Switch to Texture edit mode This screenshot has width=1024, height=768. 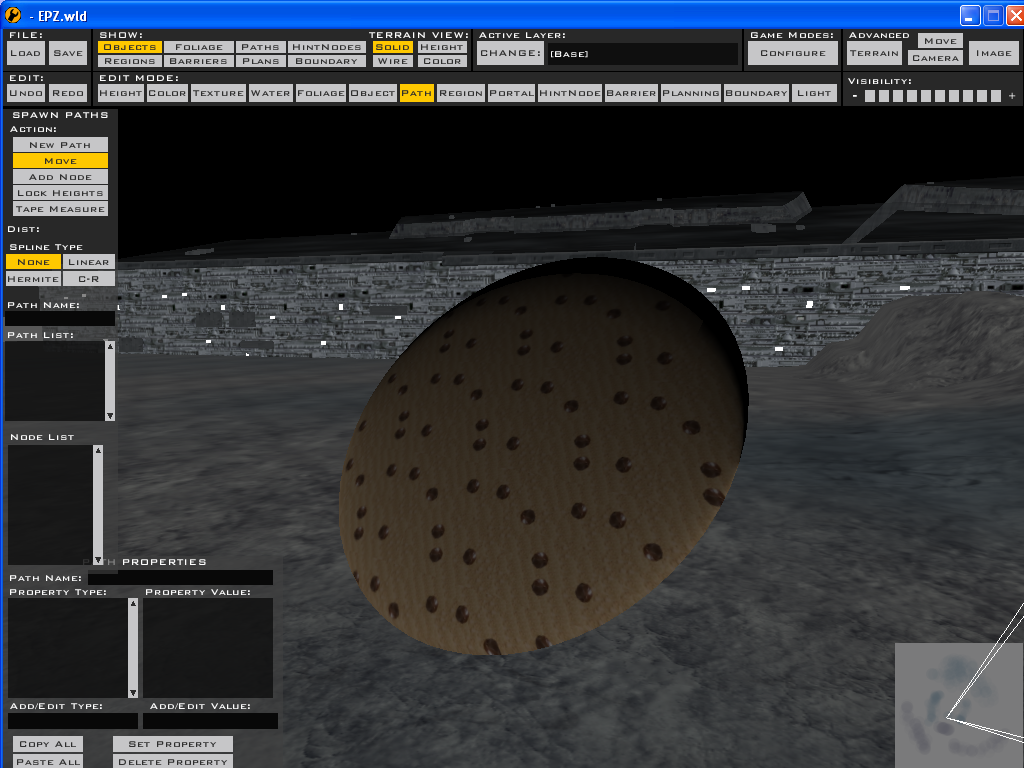pos(218,93)
